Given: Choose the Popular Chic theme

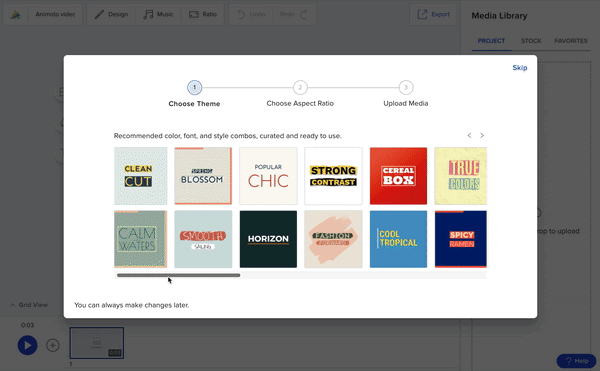Looking at the screenshot, I should coord(268,176).
